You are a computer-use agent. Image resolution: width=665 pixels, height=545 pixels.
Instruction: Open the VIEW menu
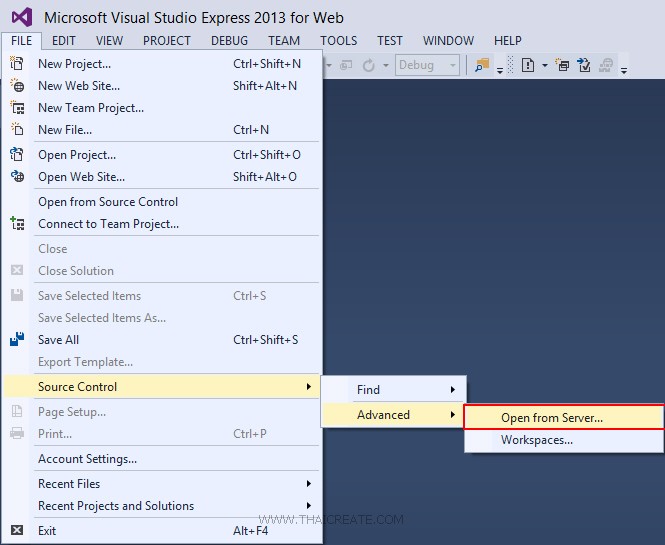point(109,41)
